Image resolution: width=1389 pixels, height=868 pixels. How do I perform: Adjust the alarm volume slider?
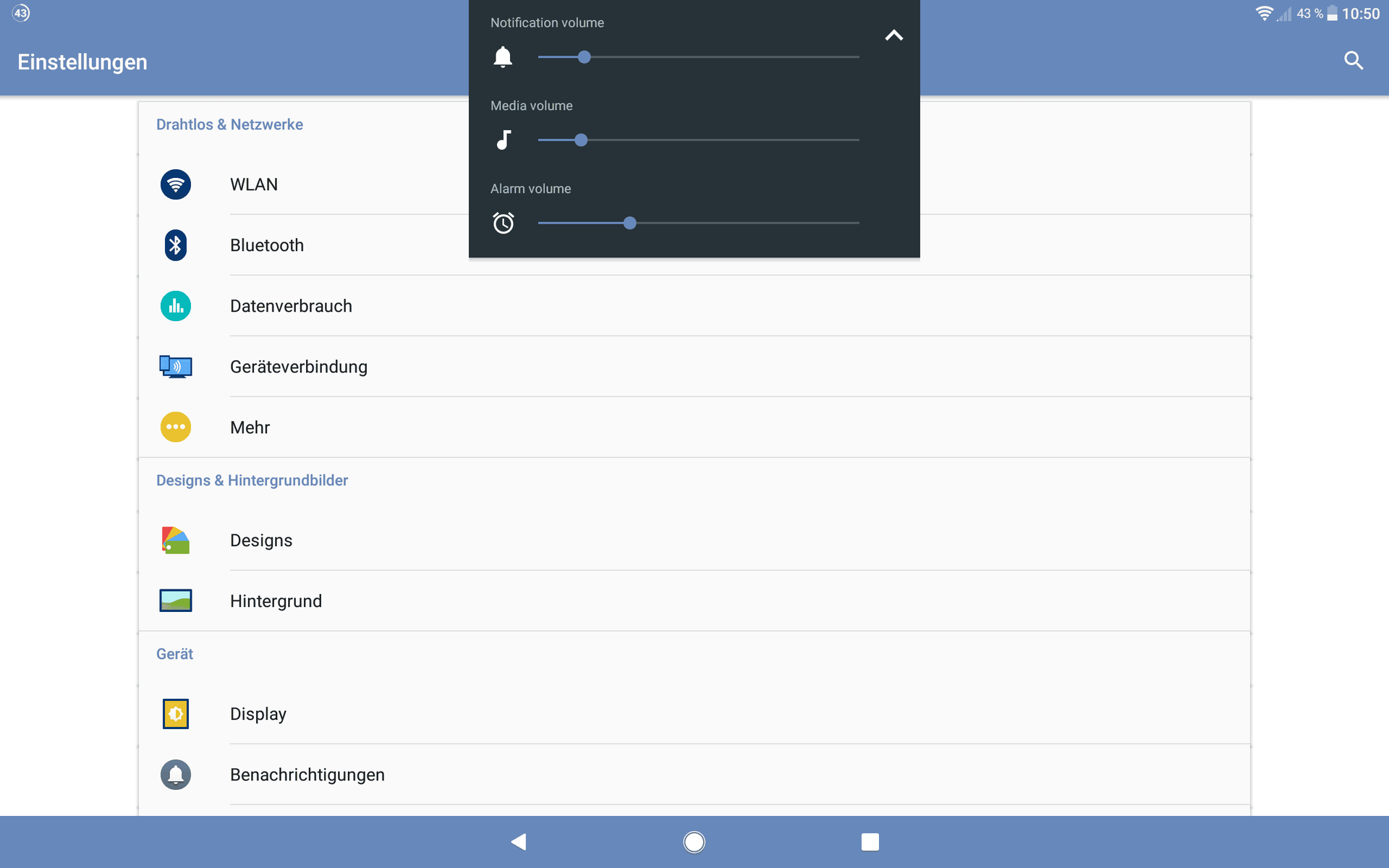click(x=699, y=223)
